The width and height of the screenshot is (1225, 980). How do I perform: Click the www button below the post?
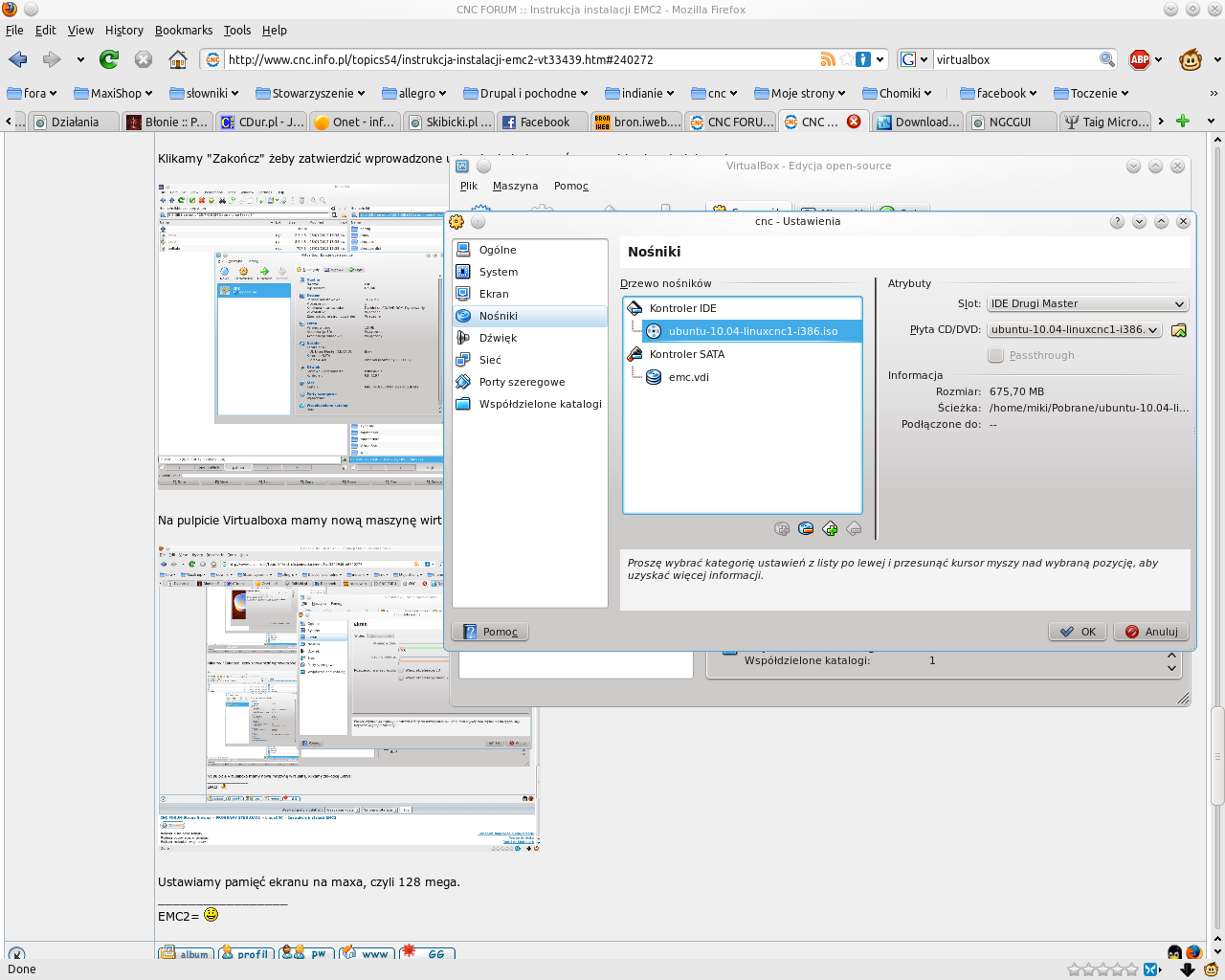[367, 953]
